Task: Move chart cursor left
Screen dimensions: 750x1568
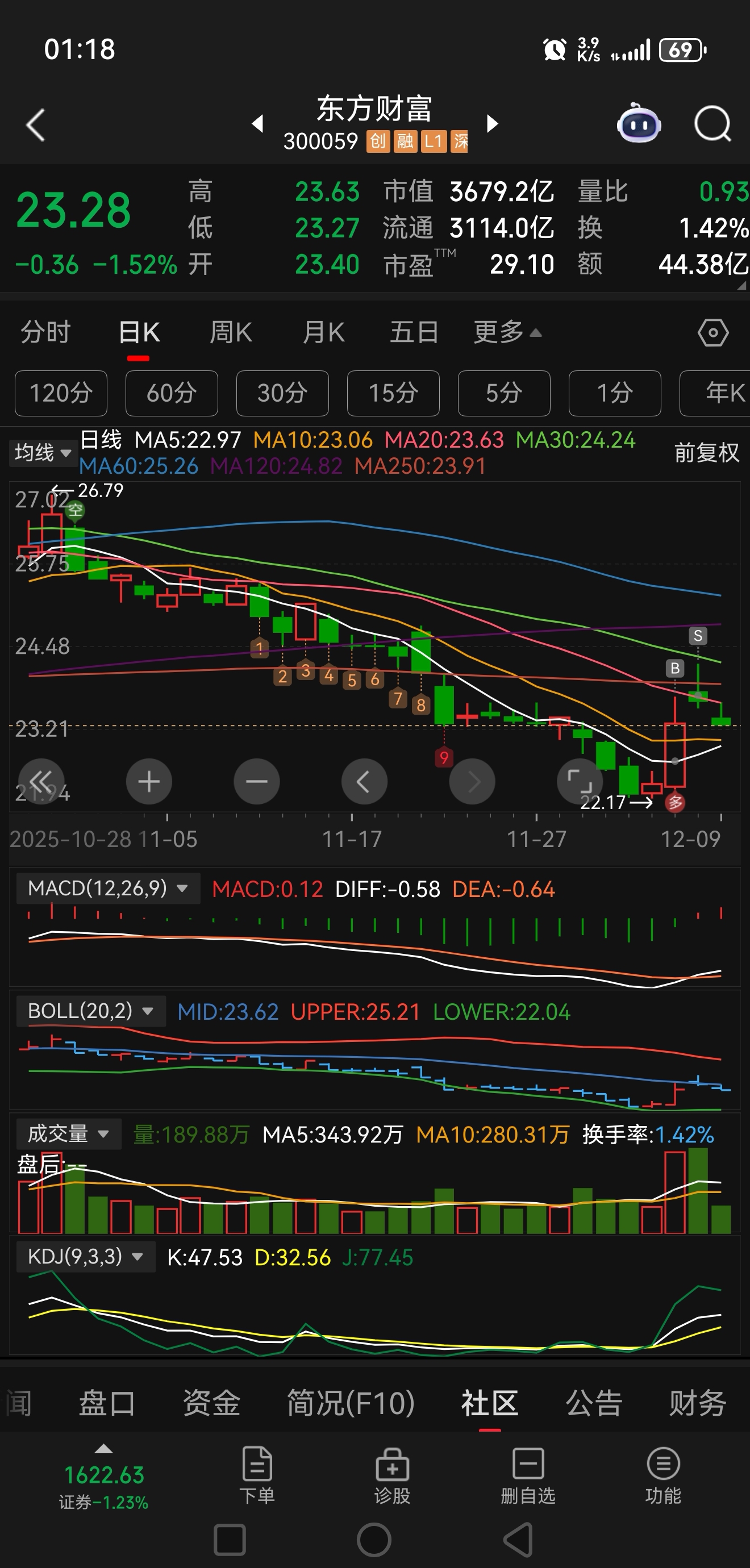Action: click(364, 782)
